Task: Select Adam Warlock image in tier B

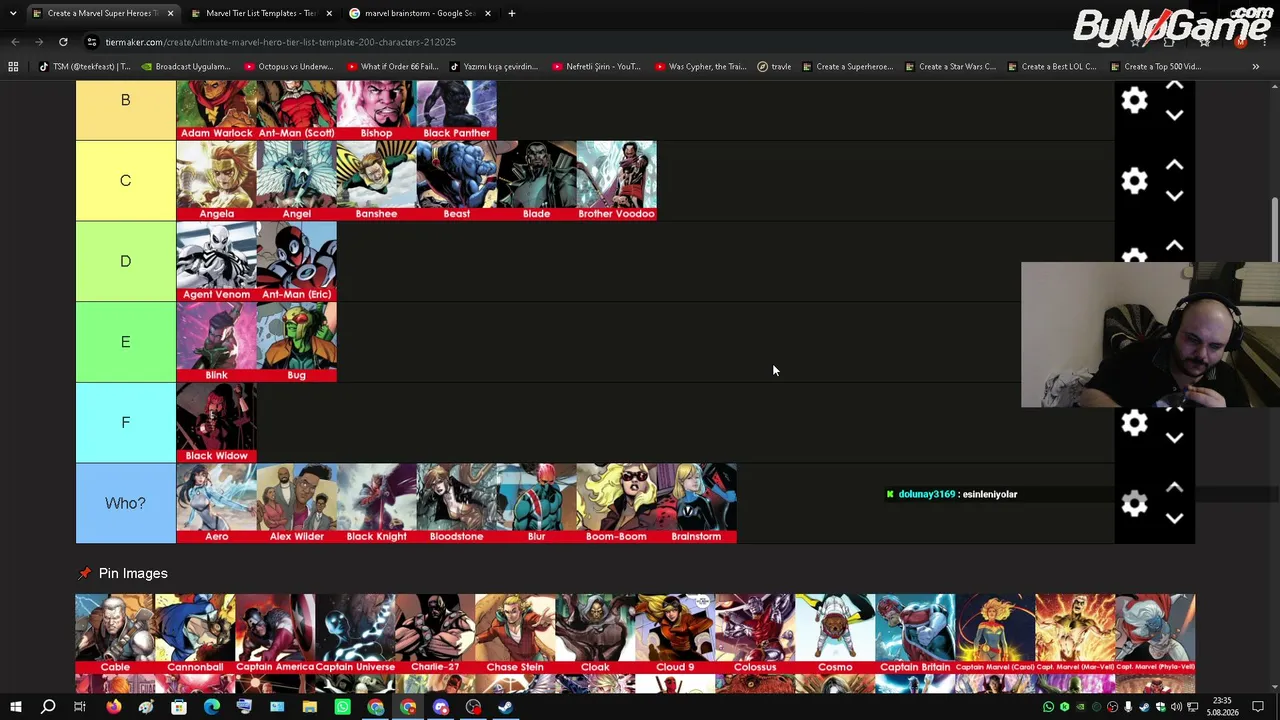Action: (x=216, y=110)
